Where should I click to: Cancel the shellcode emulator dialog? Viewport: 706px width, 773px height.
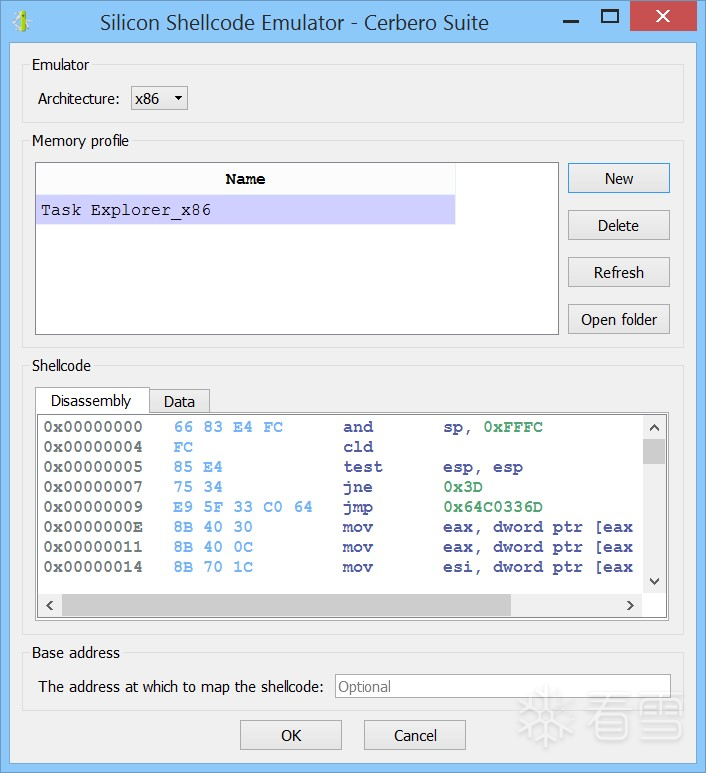415,735
